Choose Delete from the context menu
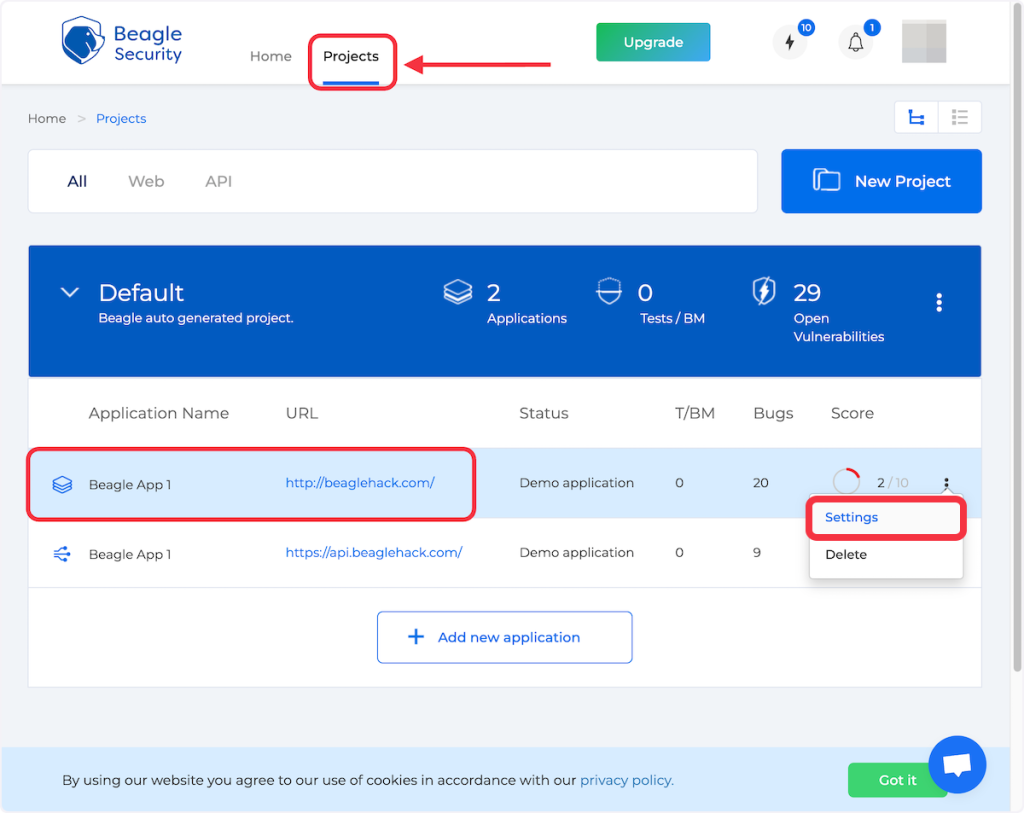 tap(846, 555)
